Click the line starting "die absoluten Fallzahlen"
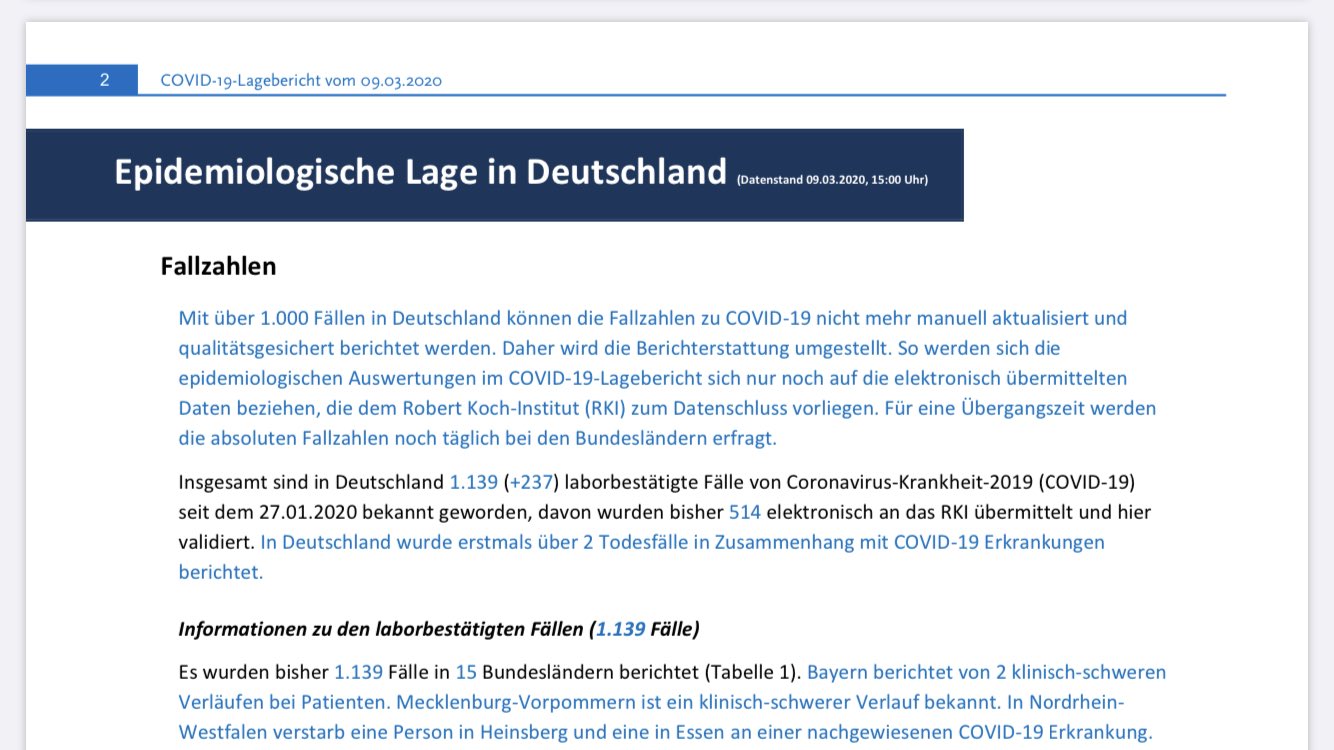The height and width of the screenshot is (750, 1334). point(477,438)
